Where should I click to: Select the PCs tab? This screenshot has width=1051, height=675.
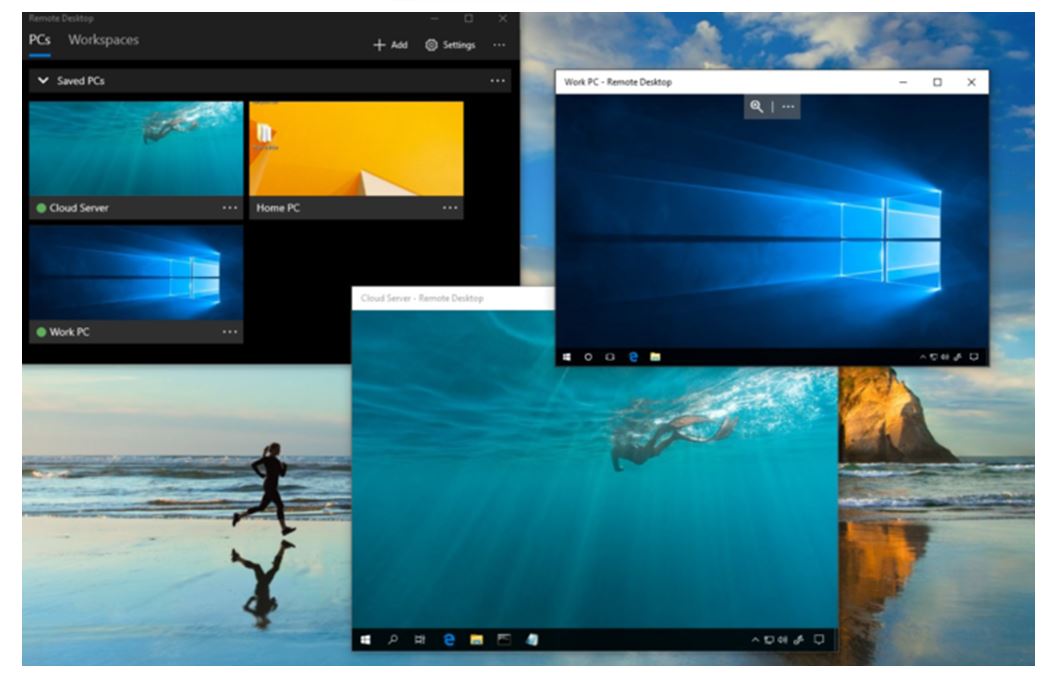(x=40, y=40)
